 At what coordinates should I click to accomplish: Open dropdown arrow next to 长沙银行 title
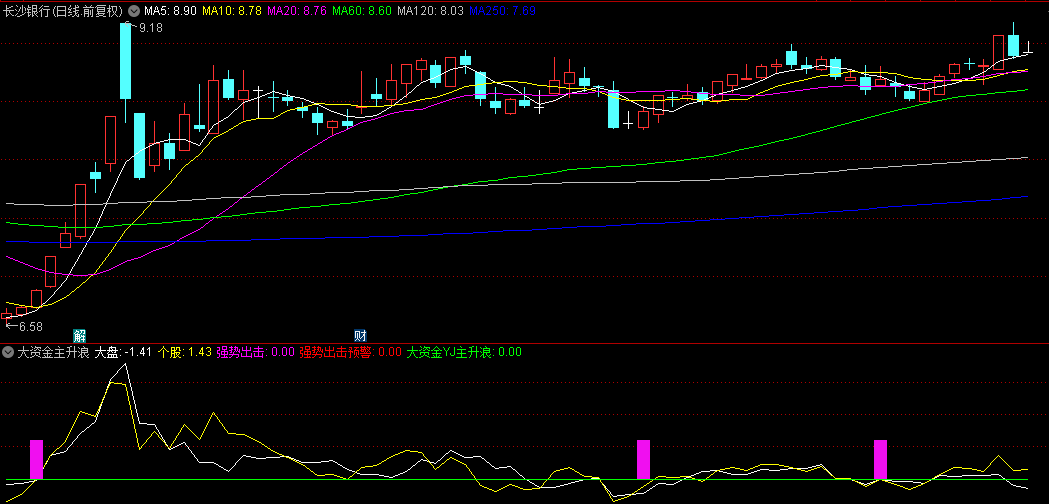pos(133,11)
